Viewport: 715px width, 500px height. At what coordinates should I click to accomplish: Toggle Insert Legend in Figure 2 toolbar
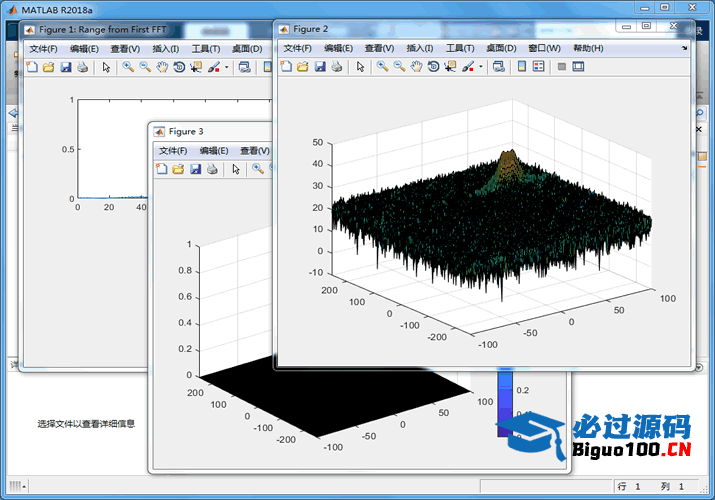538,67
